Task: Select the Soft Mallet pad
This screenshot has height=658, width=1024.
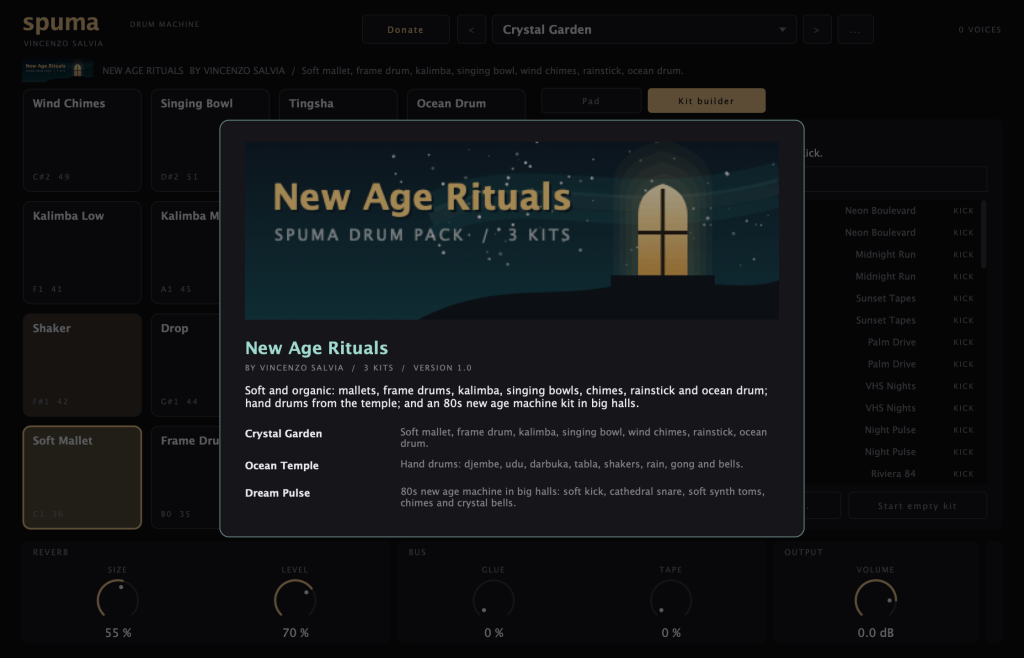Action: tap(82, 477)
